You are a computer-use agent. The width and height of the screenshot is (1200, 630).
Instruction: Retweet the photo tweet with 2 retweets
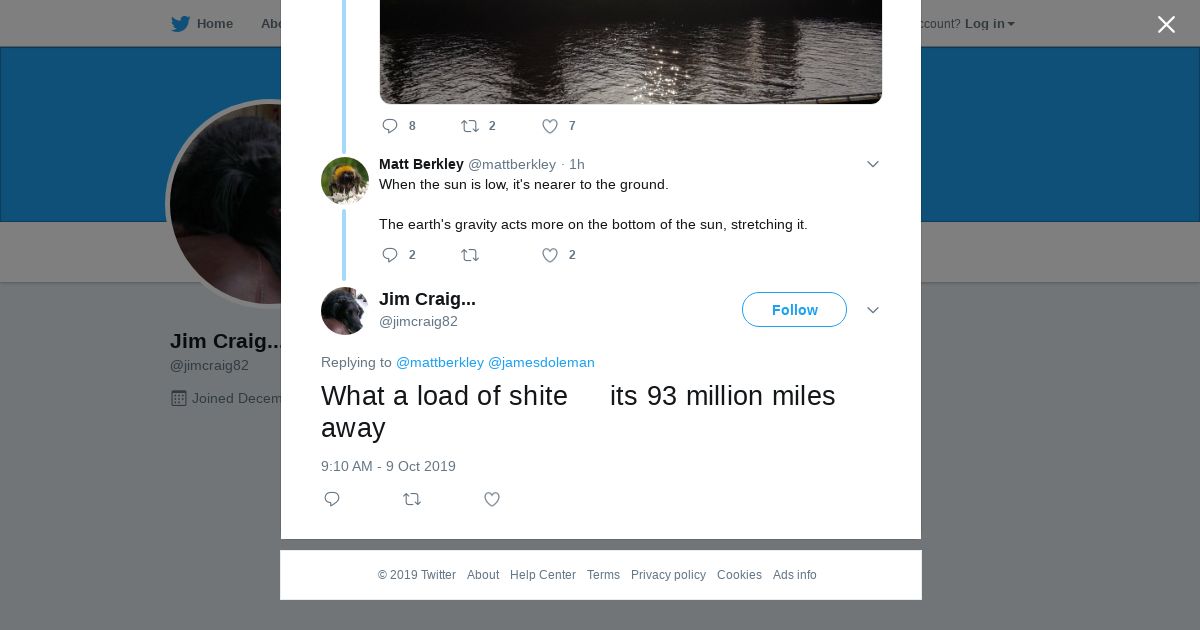pyautogui.click(x=470, y=126)
